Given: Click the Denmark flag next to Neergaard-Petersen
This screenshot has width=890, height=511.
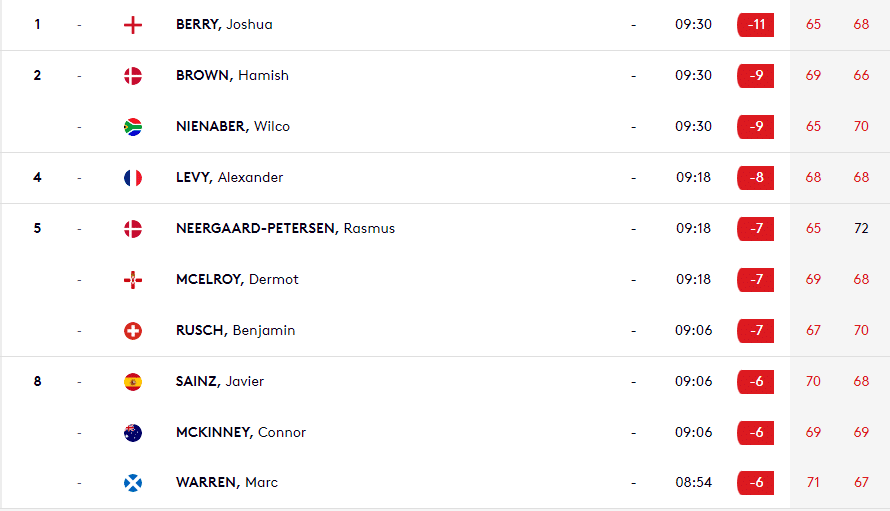Looking at the screenshot, I should tap(133, 229).
